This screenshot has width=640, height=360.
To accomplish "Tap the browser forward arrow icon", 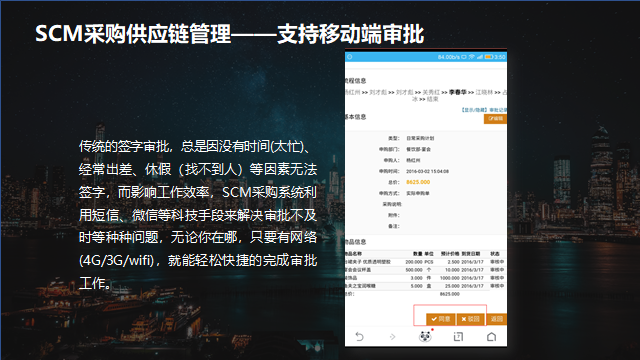I will point(392,337).
